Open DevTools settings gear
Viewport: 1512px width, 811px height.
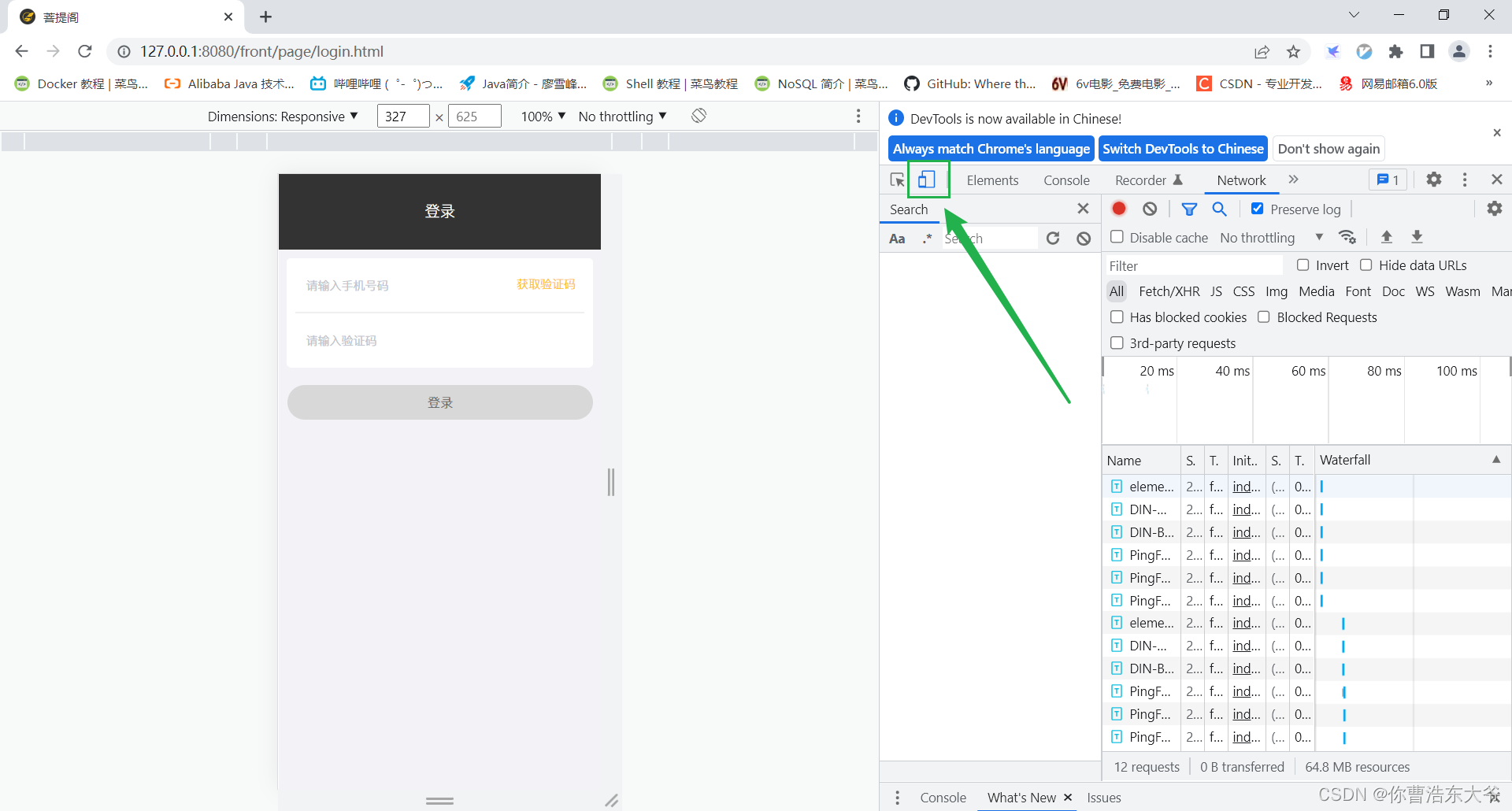pyautogui.click(x=1434, y=180)
